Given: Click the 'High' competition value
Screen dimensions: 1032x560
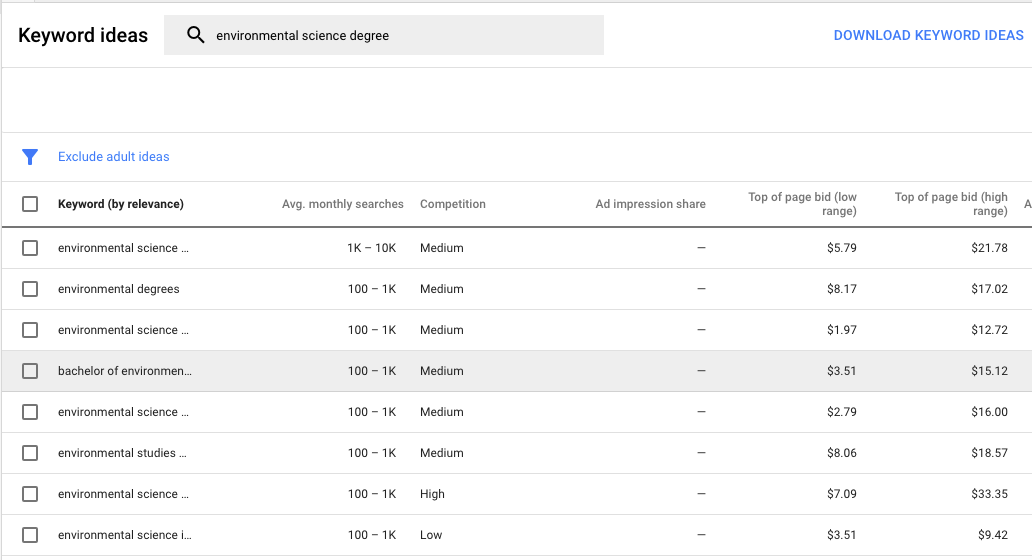Looking at the screenshot, I should pyautogui.click(x=432, y=494).
